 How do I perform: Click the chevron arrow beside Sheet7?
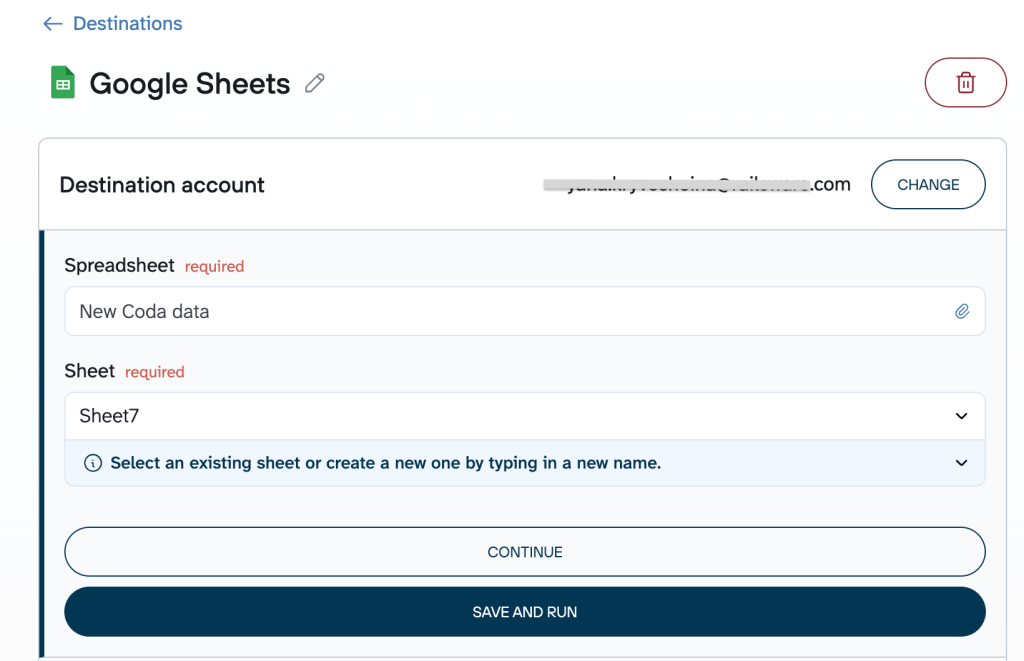961,416
